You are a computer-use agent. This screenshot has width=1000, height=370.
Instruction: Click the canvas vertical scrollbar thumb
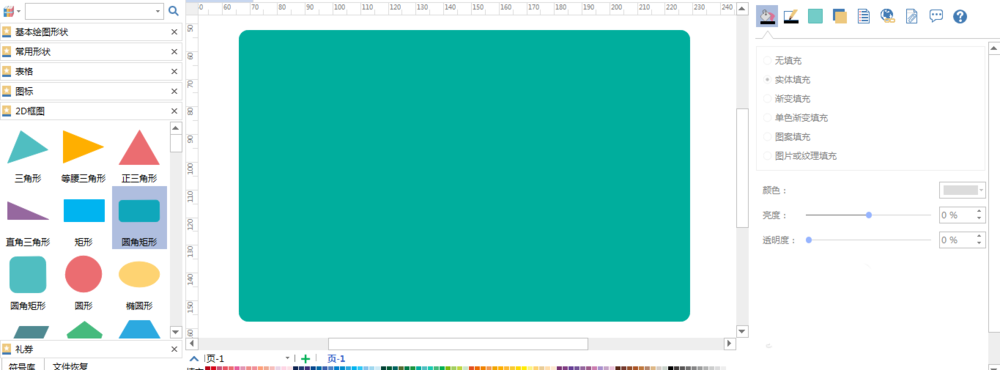[x=742, y=168]
